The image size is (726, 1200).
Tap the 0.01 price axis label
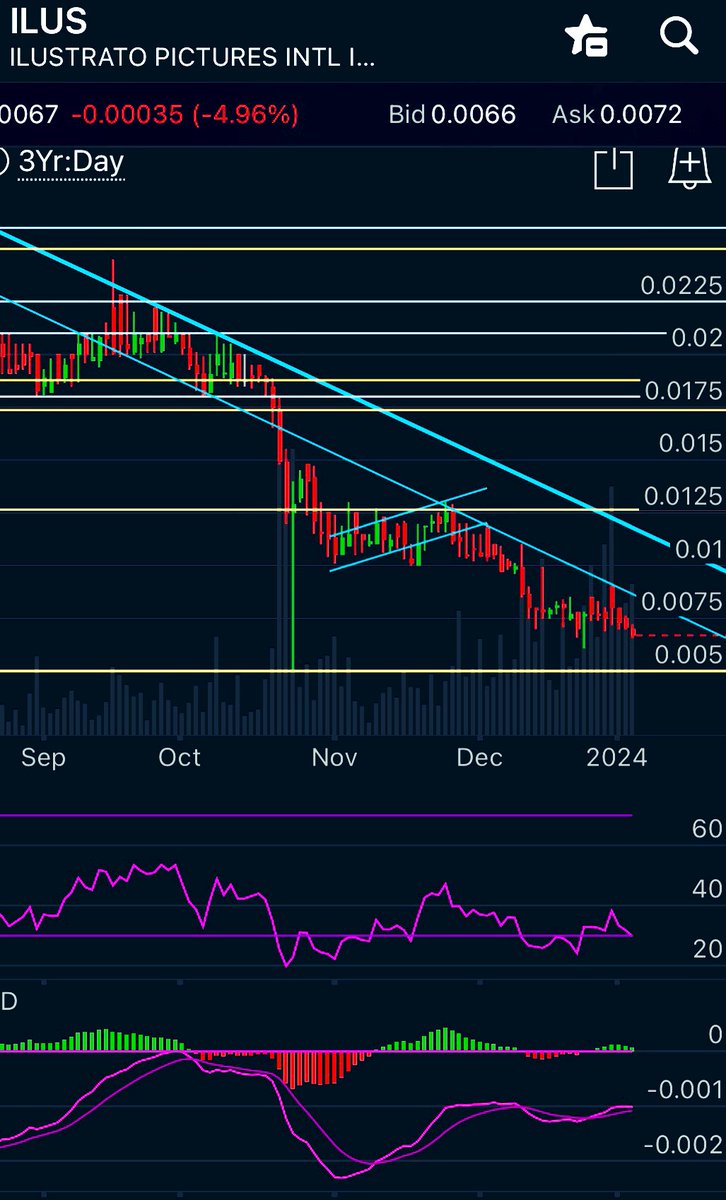[x=697, y=549]
